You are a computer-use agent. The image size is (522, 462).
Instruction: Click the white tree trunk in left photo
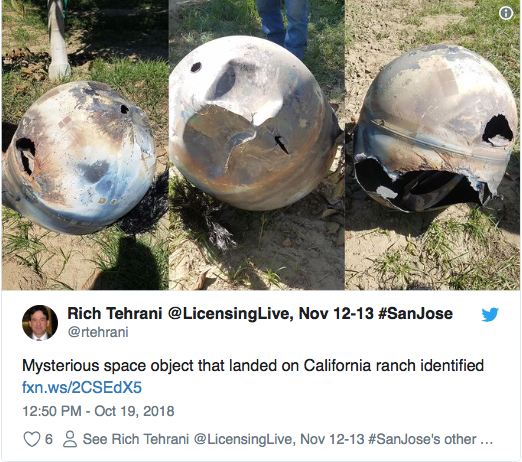[58, 38]
